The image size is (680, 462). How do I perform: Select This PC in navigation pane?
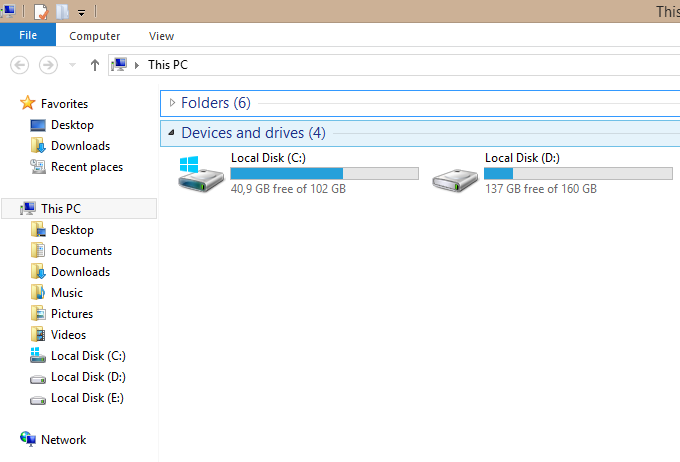[61, 209]
